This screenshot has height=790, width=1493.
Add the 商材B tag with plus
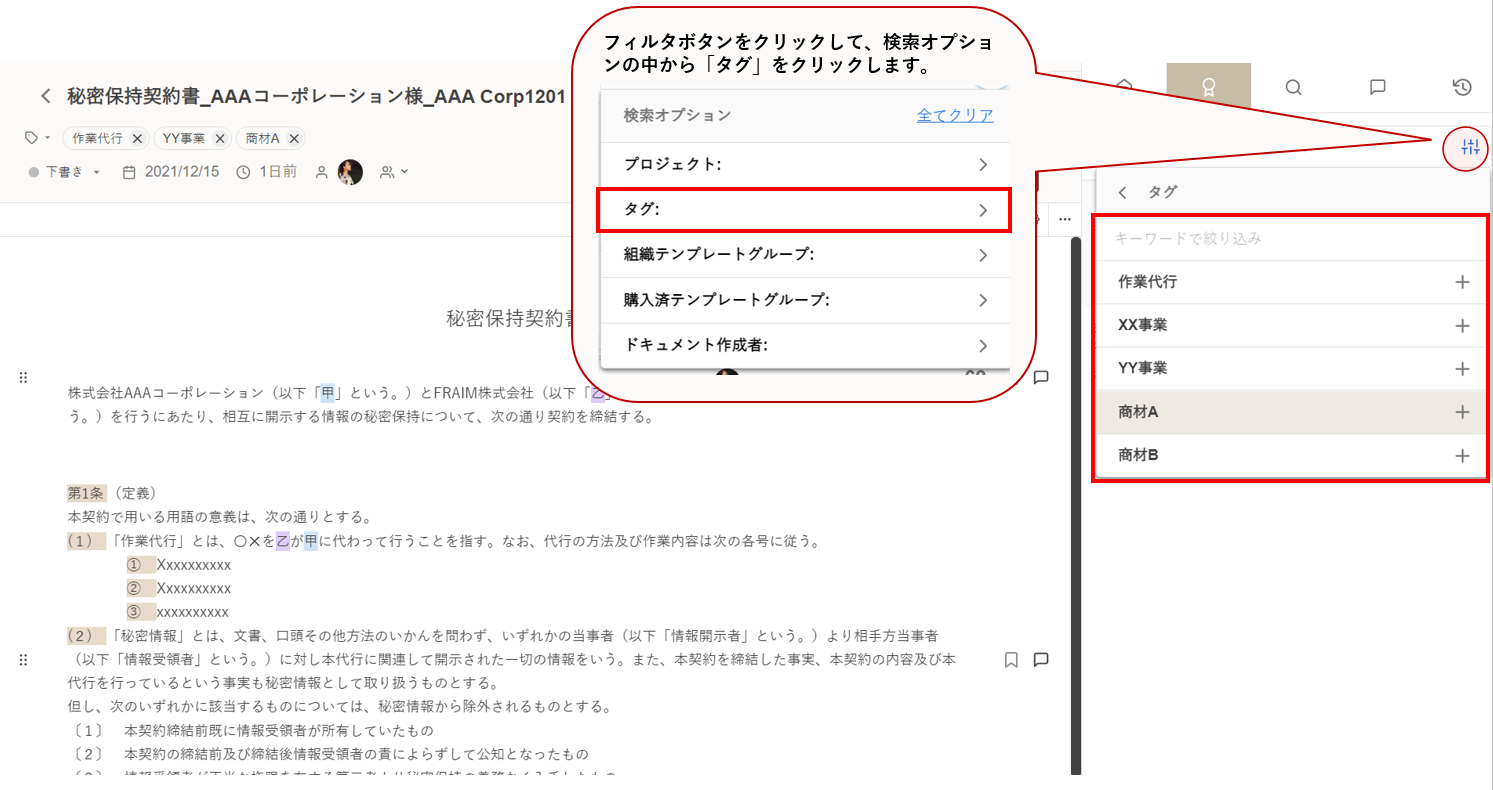coord(1462,456)
